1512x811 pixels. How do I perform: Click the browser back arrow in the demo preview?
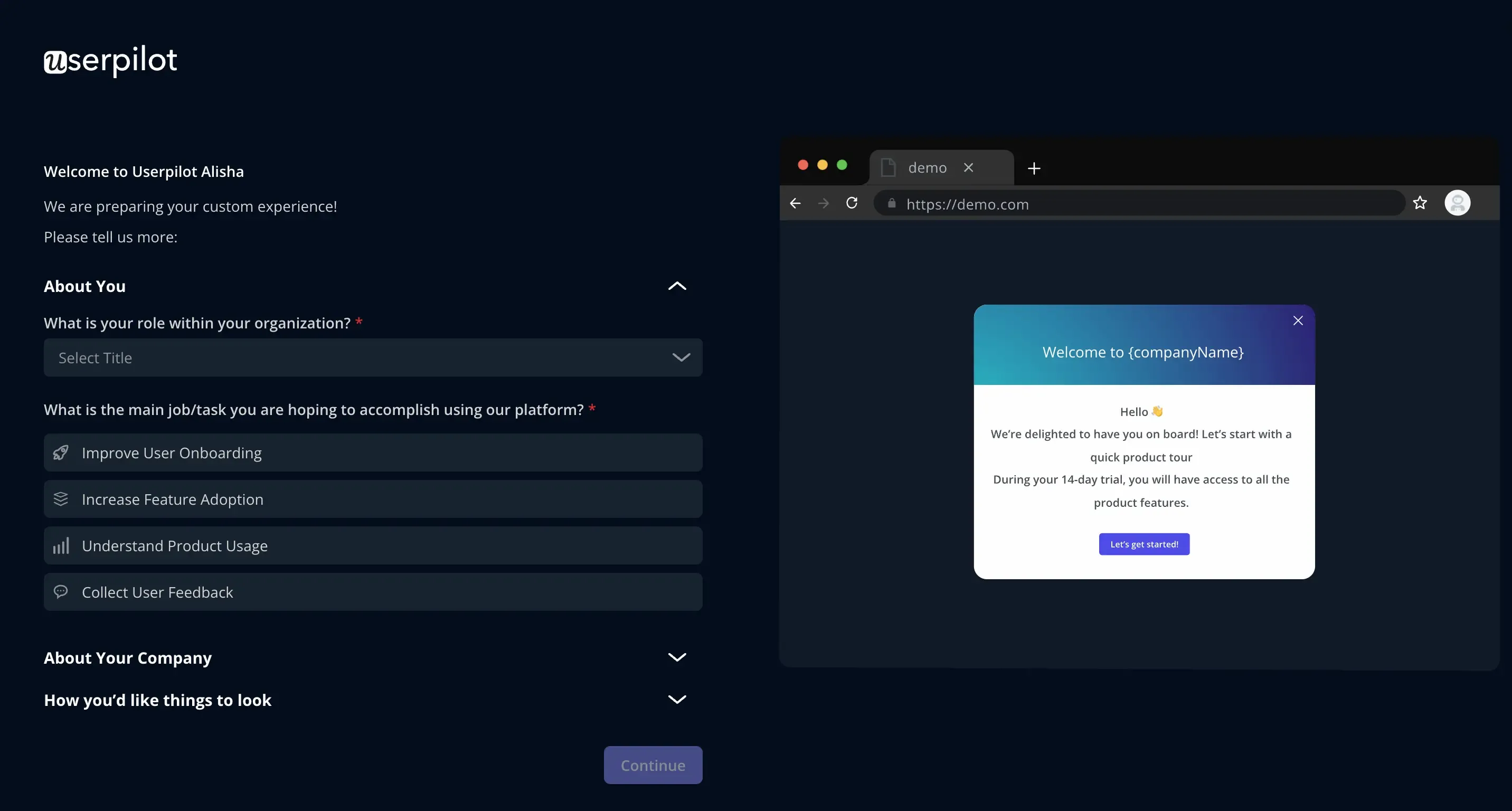click(x=795, y=203)
